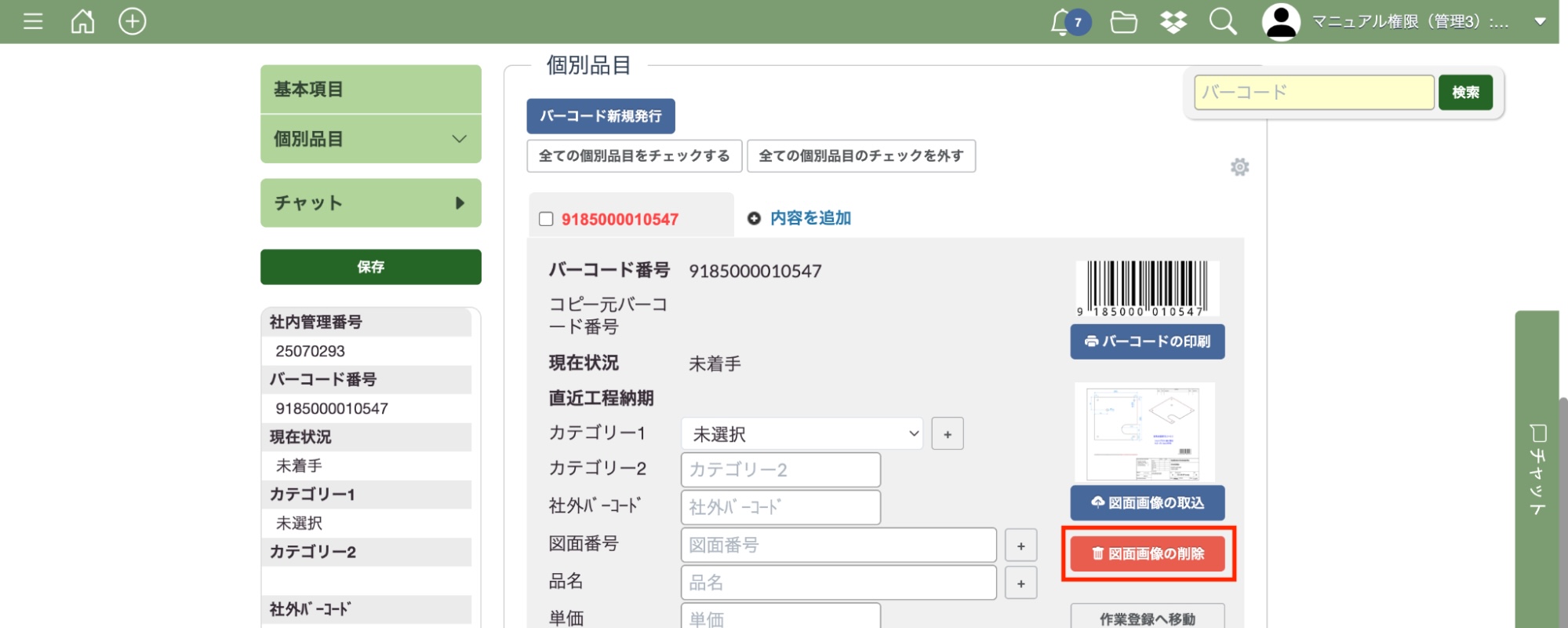Go to the home page icon
The image size is (1568, 628).
82,21
